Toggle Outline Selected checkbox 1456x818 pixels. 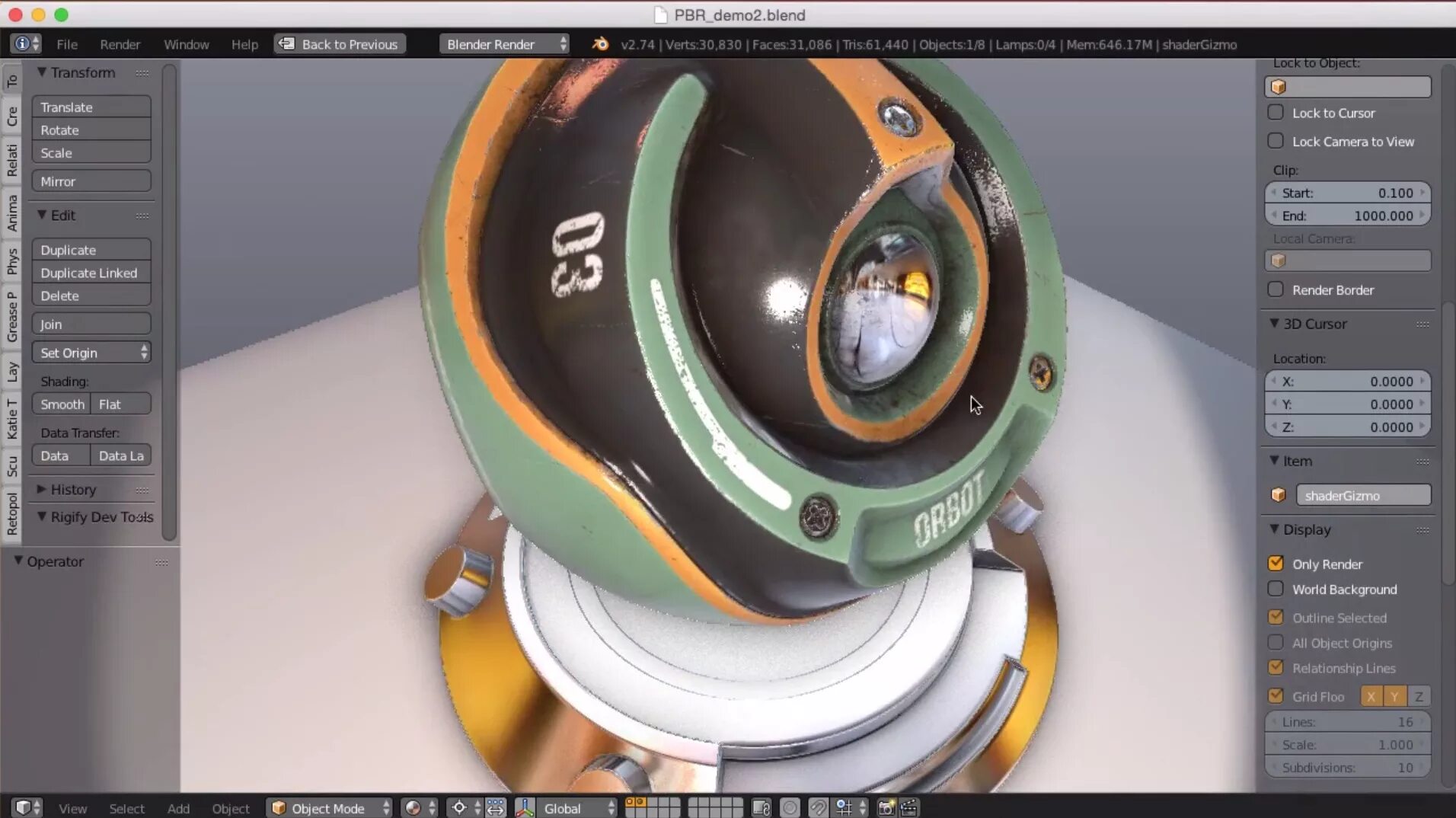pos(1276,617)
